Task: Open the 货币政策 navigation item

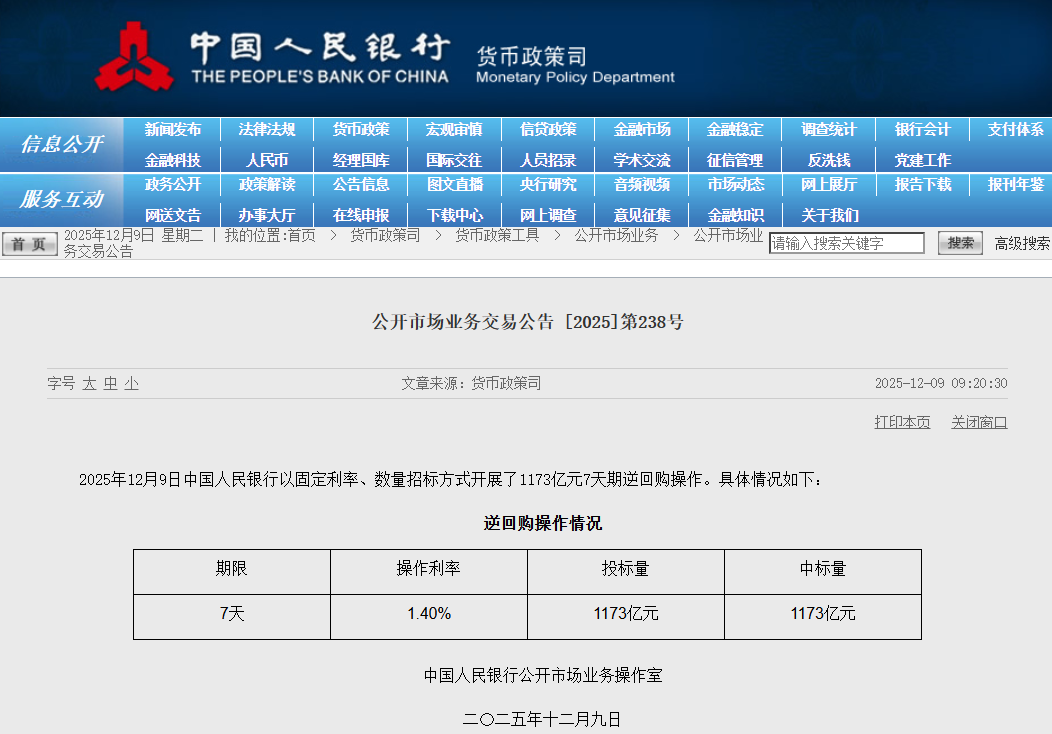Action: click(361, 130)
